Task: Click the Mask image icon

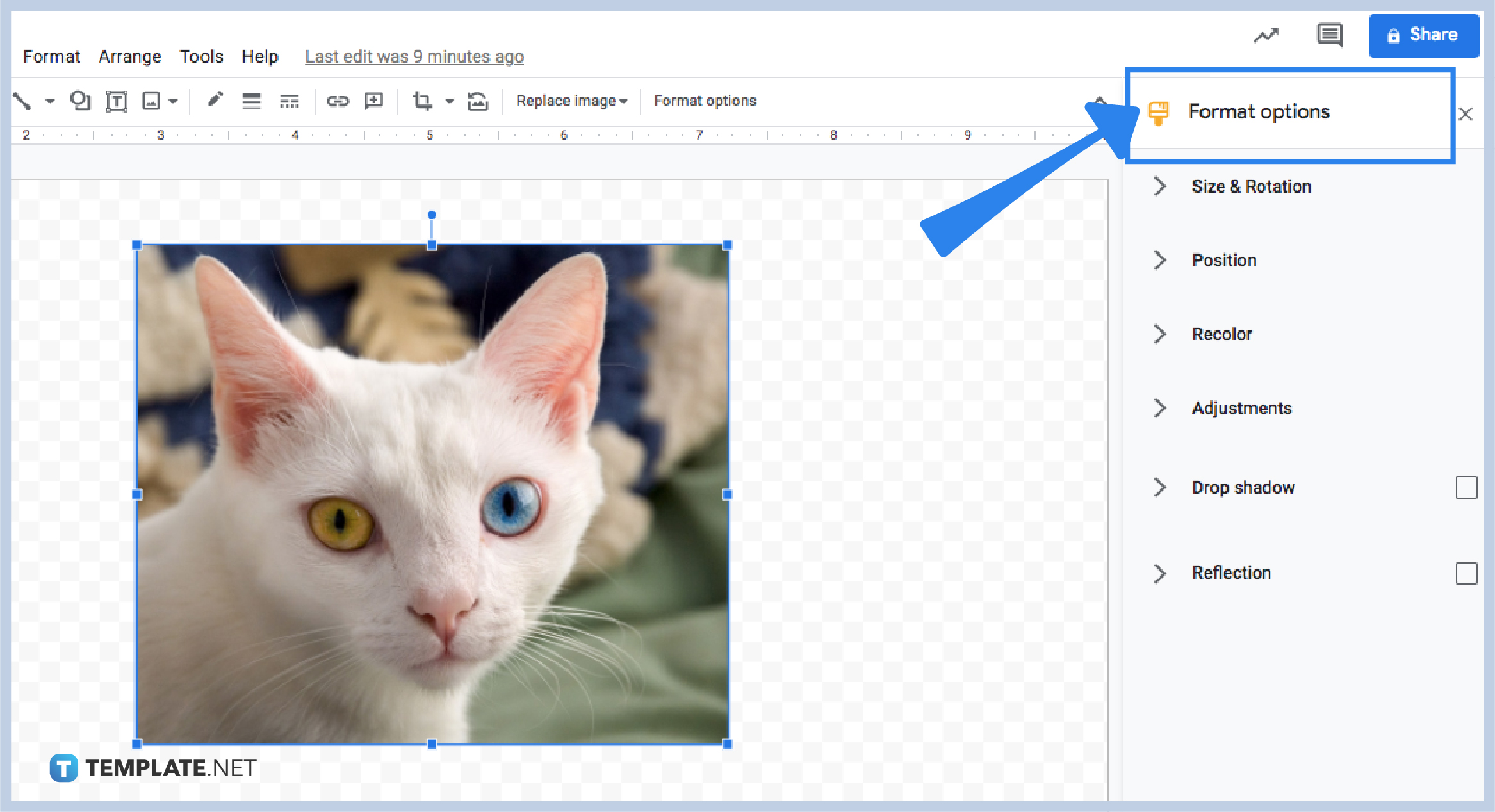Action: [479, 101]
